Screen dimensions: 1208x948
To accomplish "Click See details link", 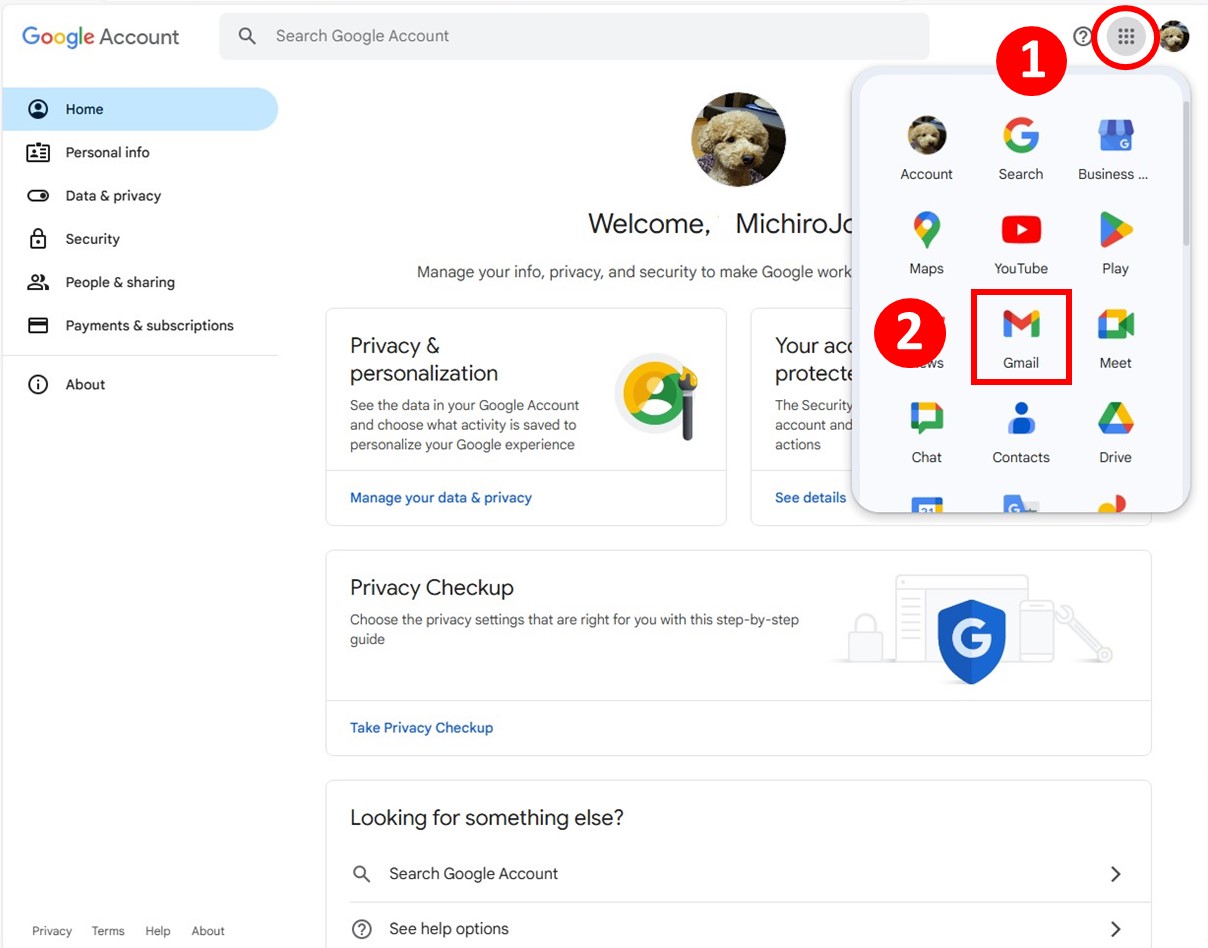I will (810, 498).
